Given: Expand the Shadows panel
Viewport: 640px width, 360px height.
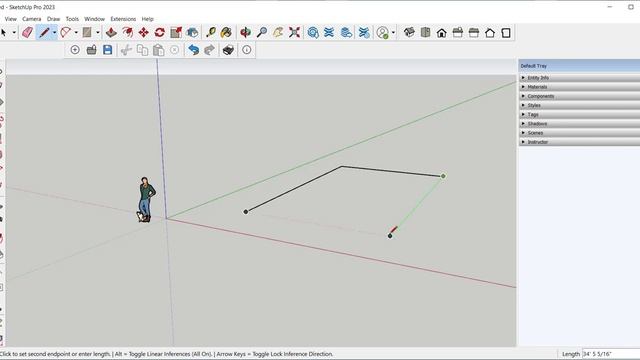Looking at the screenshot, I should (580, 124).
